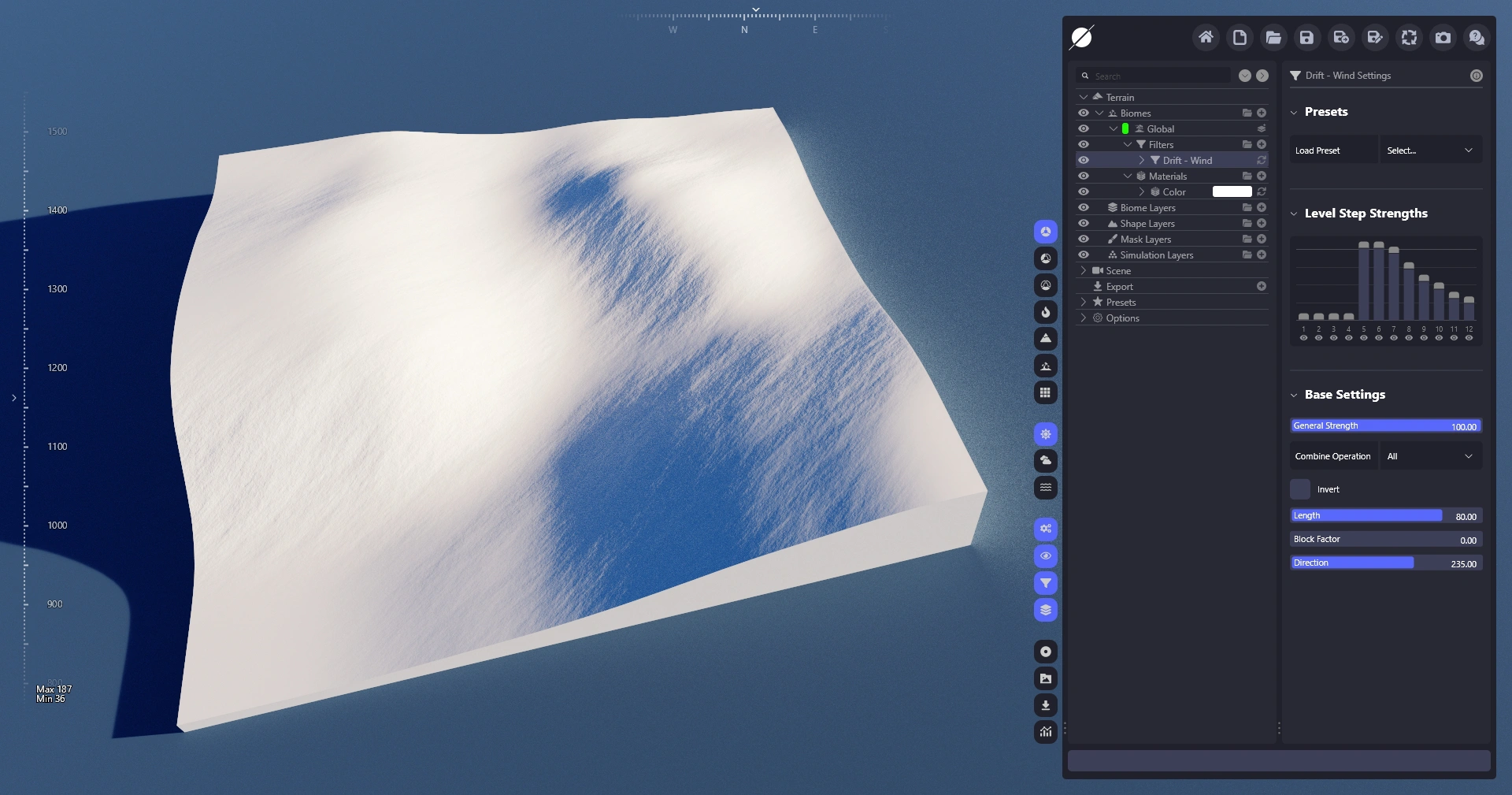Click the flame icon in viewport sidebar
Image resolution: width=1512 pixels, height=795 pixels.
[1045, 312]
